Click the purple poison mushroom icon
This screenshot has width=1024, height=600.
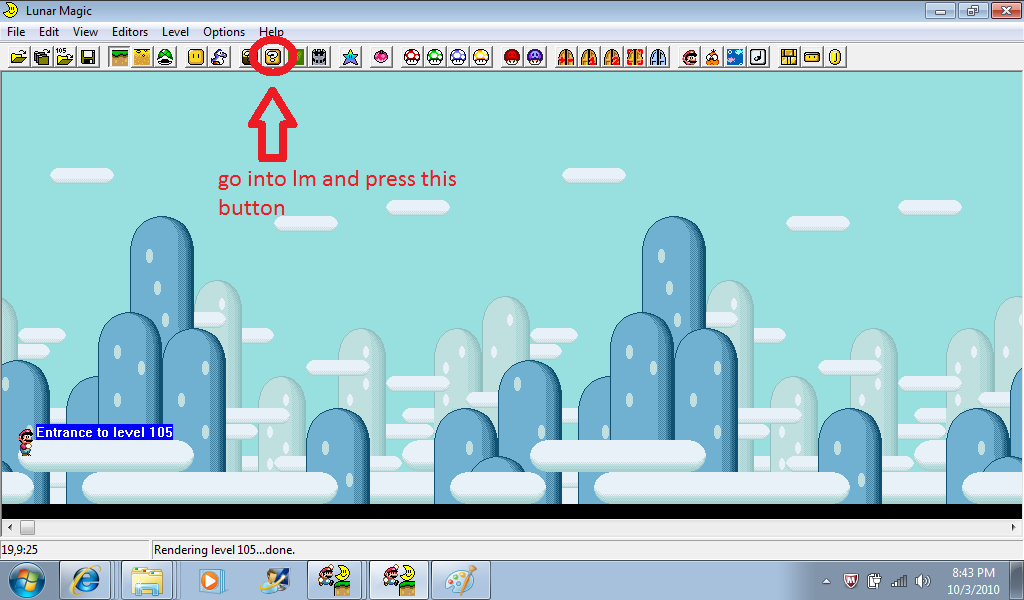tap(536, 57)
